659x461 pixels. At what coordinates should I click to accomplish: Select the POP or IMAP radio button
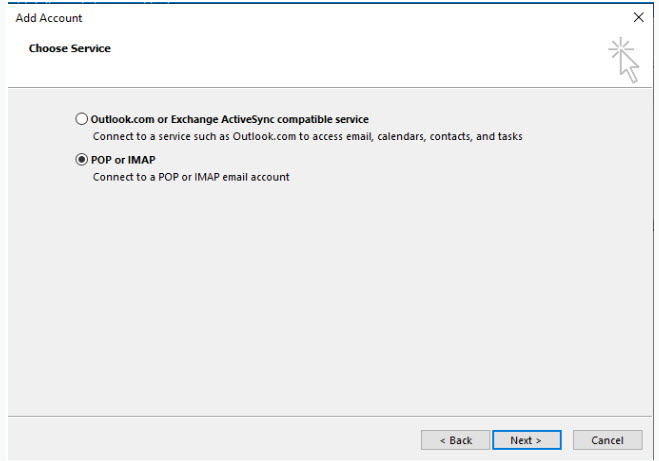pyautogui.click(x=82, y=159)
